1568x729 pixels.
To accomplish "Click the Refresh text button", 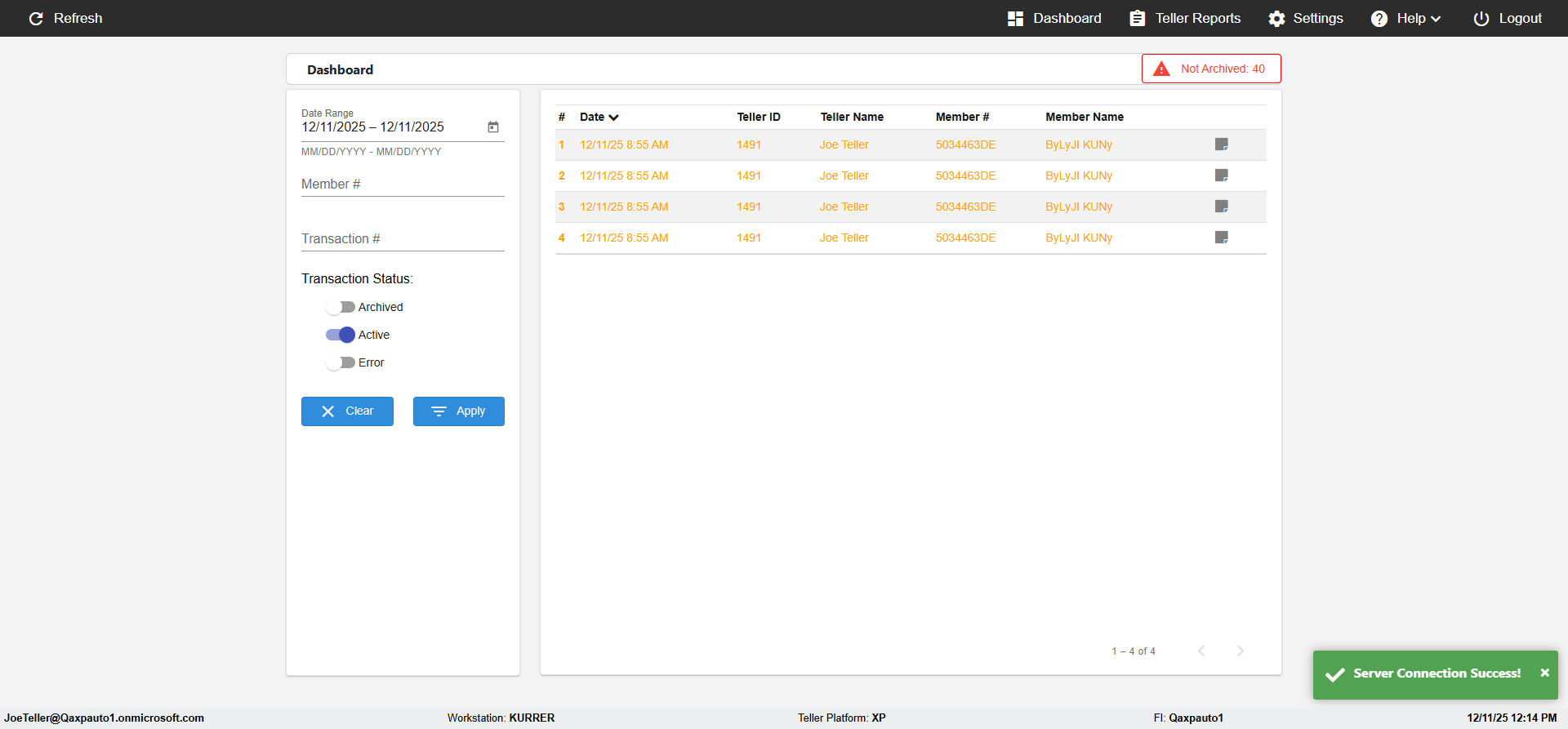I will click(x=78, y=18).
